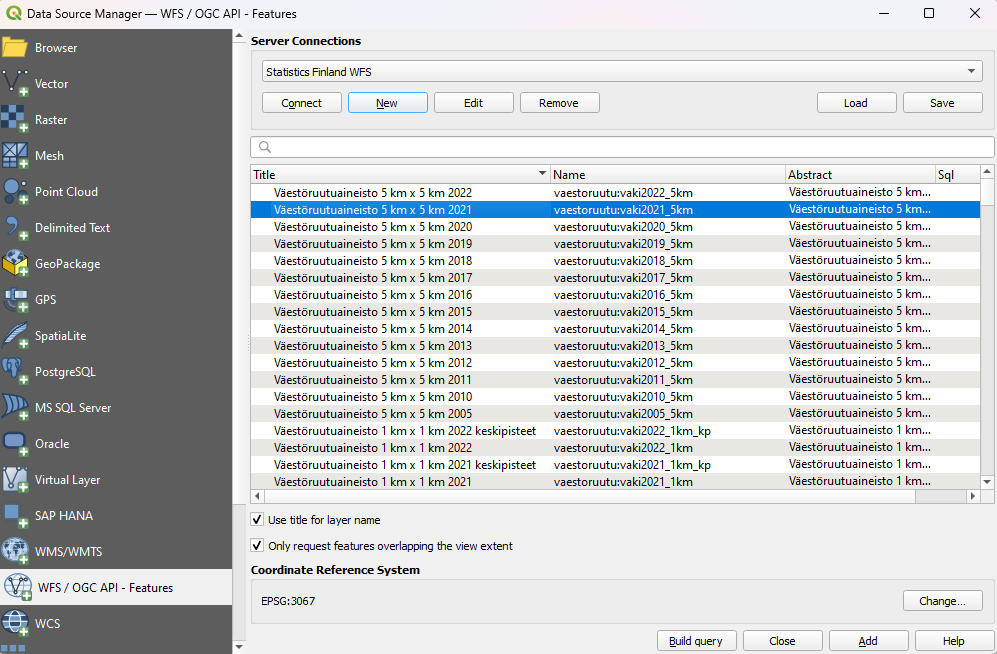Click the search magnifier icon
This screenshot has width=997, height=654.
[x=265, y=147]
